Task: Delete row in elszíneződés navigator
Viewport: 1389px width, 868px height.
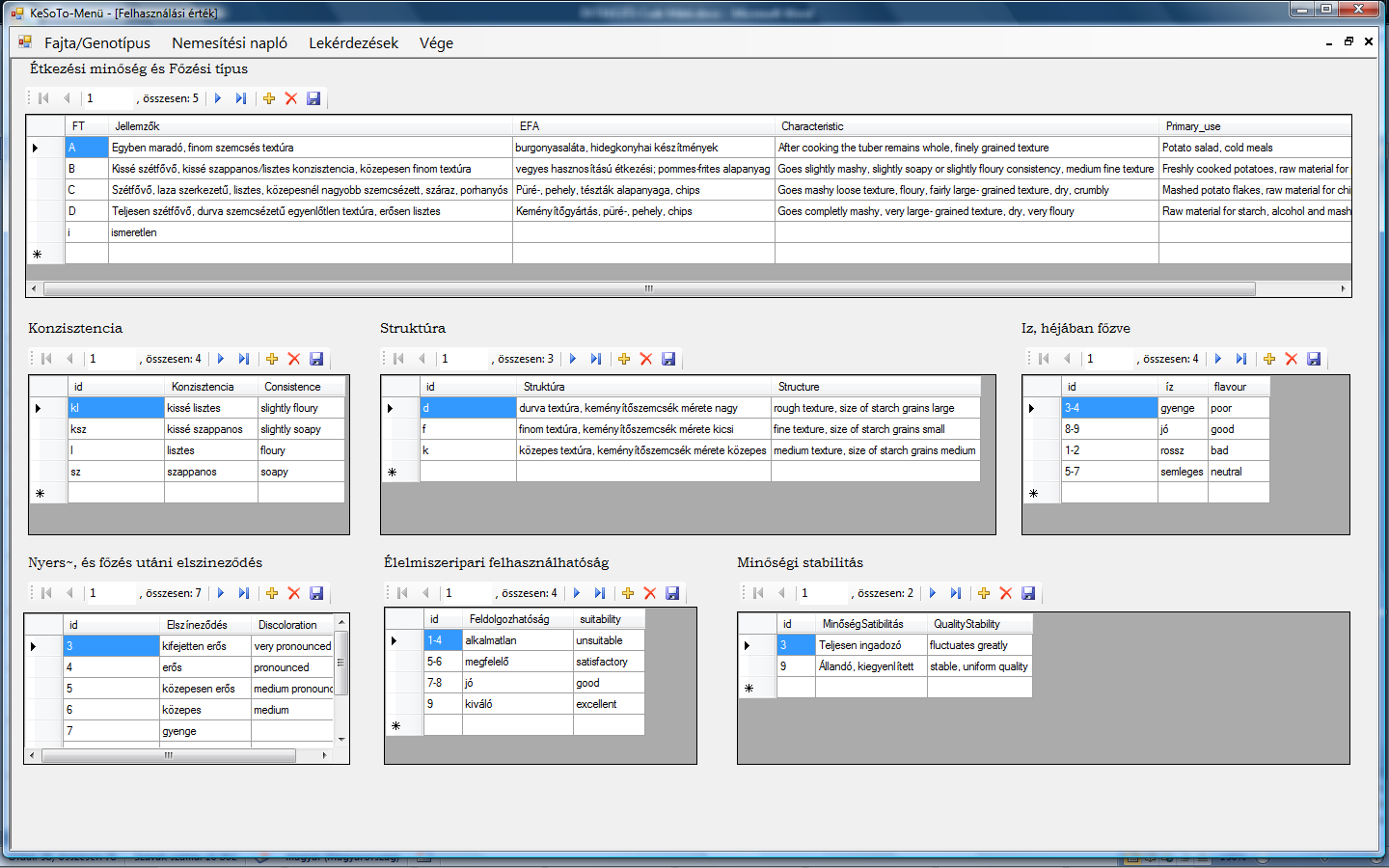Action: (294, 593)
